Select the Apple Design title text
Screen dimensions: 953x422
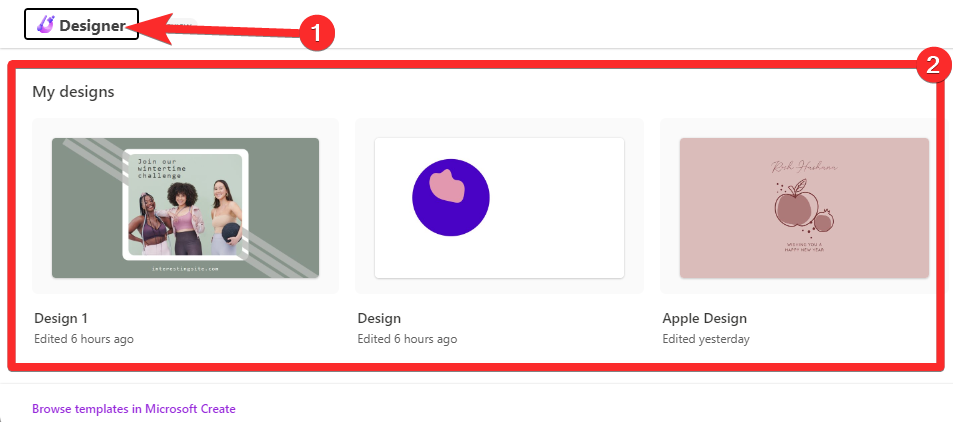(704, 318)
